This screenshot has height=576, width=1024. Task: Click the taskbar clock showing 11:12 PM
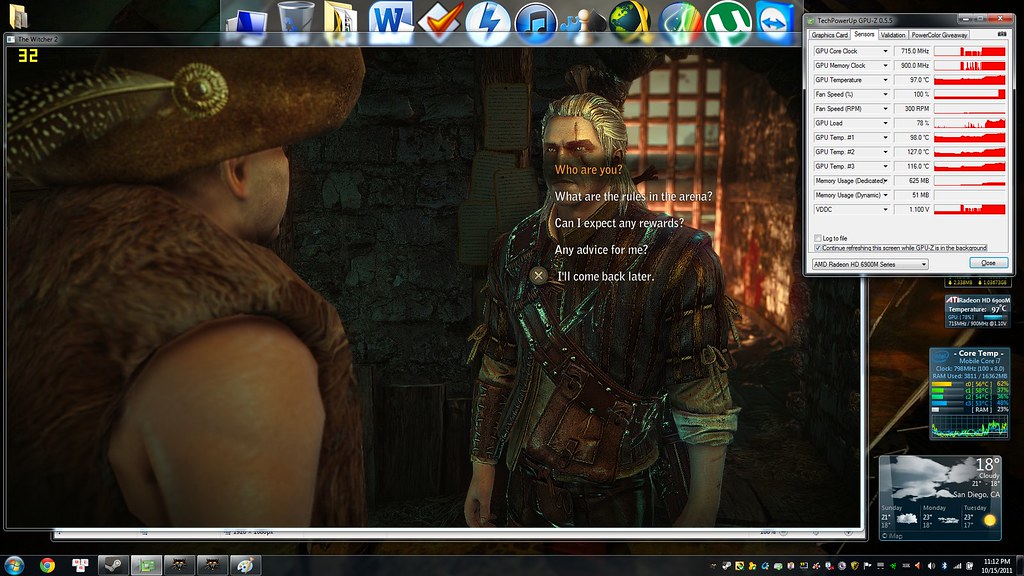(x=997, y=566)
